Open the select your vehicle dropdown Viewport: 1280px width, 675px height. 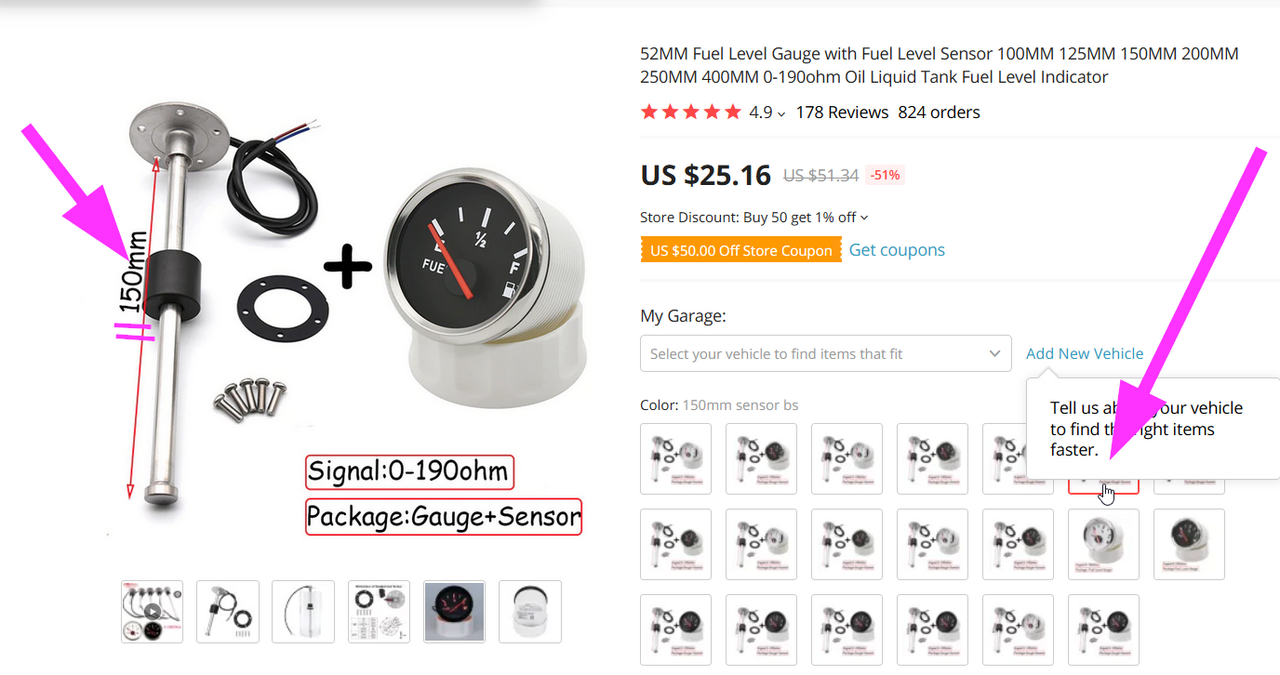coord(825,353)
